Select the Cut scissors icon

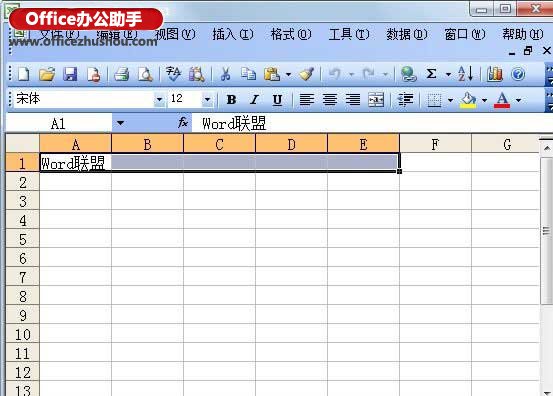tap(225, 74)
